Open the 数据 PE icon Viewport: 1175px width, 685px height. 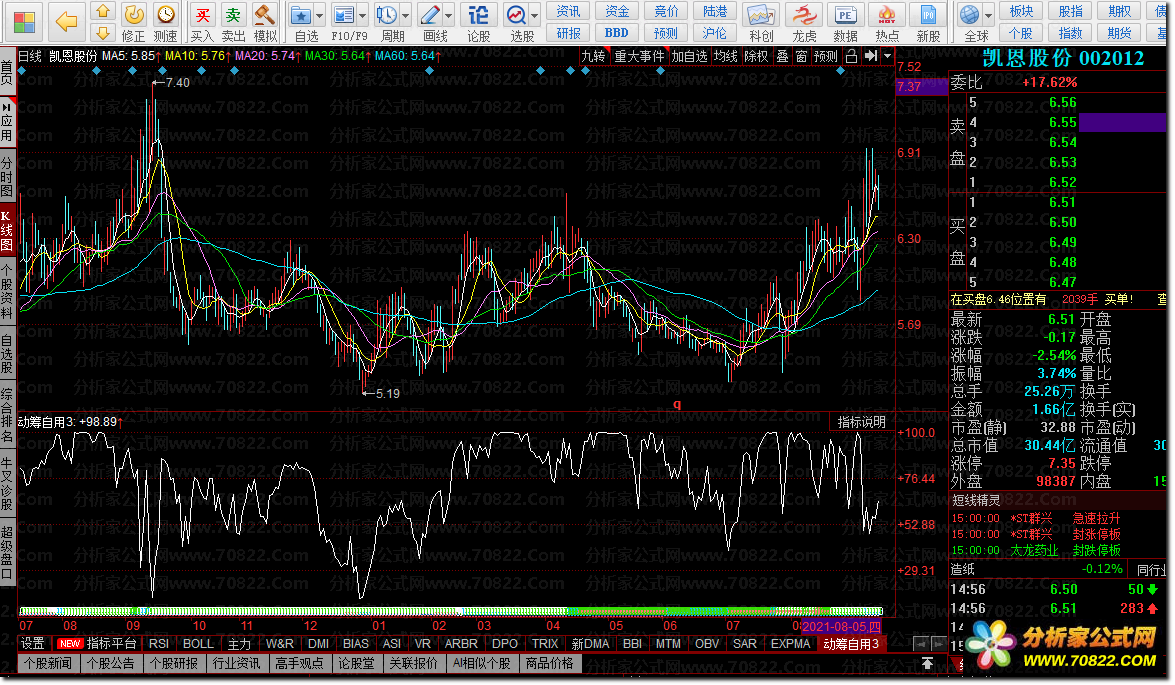845,15
